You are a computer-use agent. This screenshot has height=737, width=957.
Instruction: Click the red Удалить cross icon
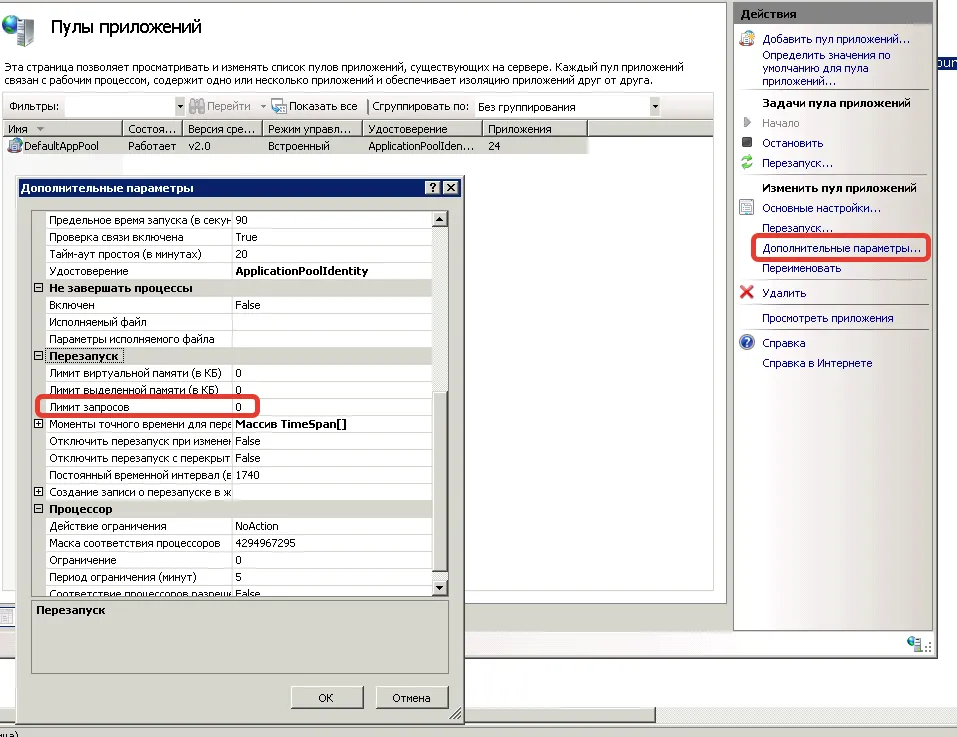pyautogui.click(x=746, y=293)
